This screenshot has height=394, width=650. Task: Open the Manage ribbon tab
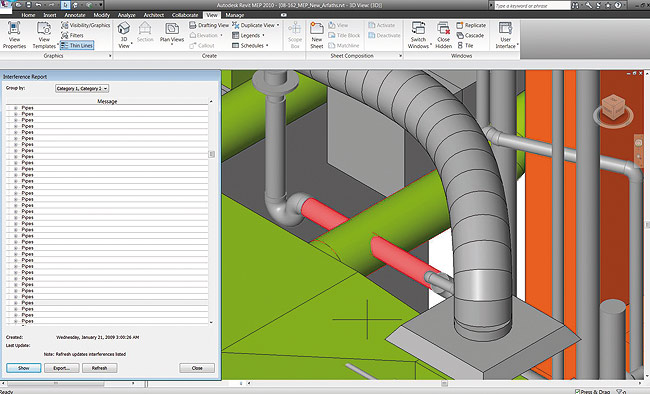(235, 15)
